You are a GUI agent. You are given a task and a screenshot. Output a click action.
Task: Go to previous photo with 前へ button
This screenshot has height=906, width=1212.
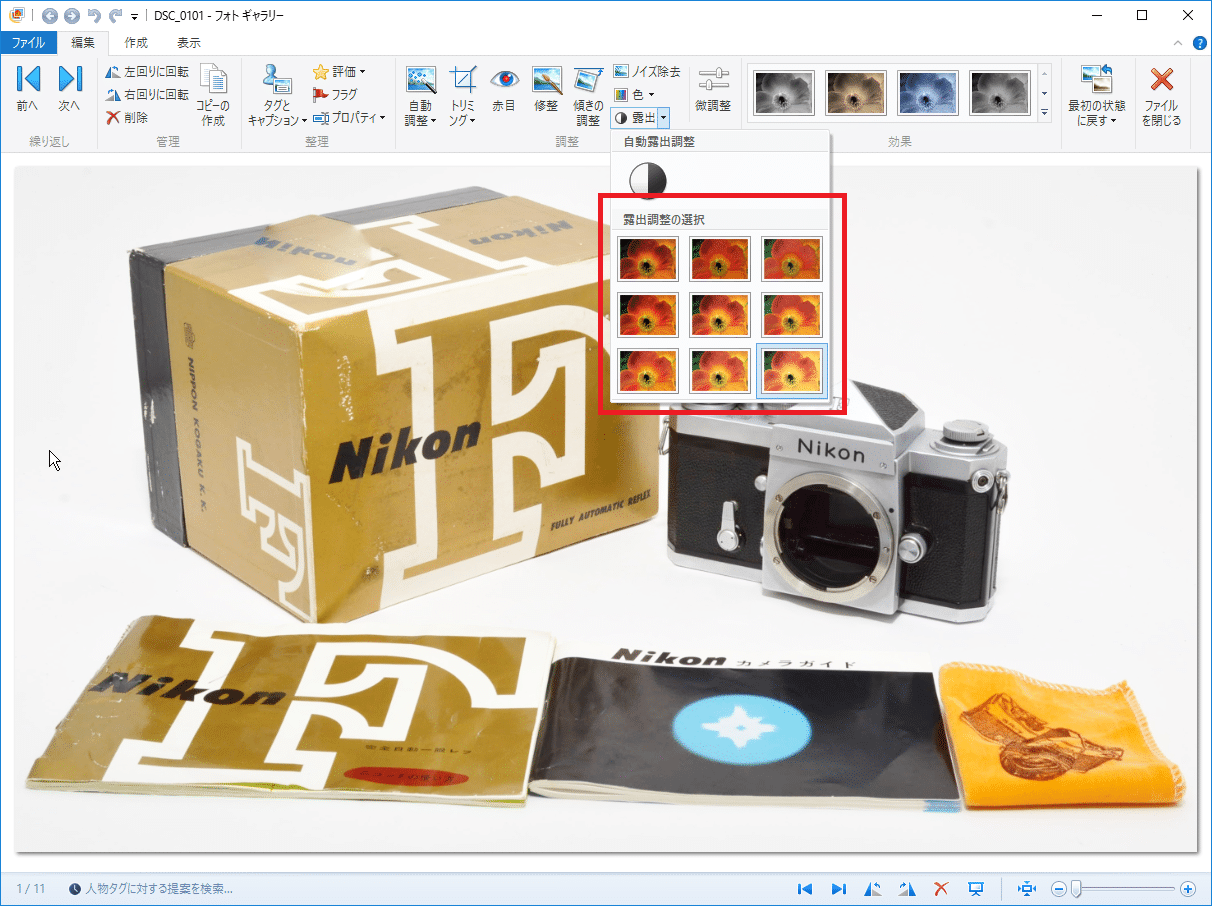(28, 89)
